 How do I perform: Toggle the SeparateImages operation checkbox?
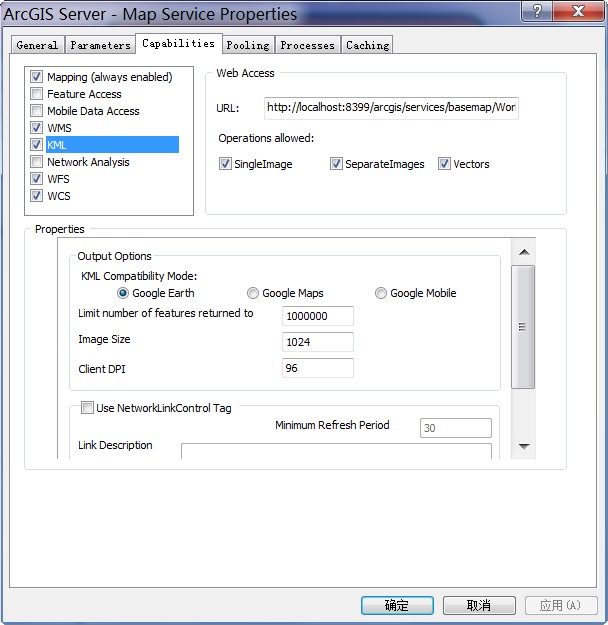click(337, 164)
